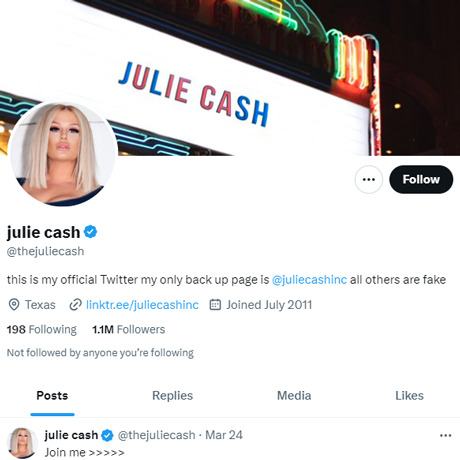Switch to the Media tab

(x=294, y=396)
